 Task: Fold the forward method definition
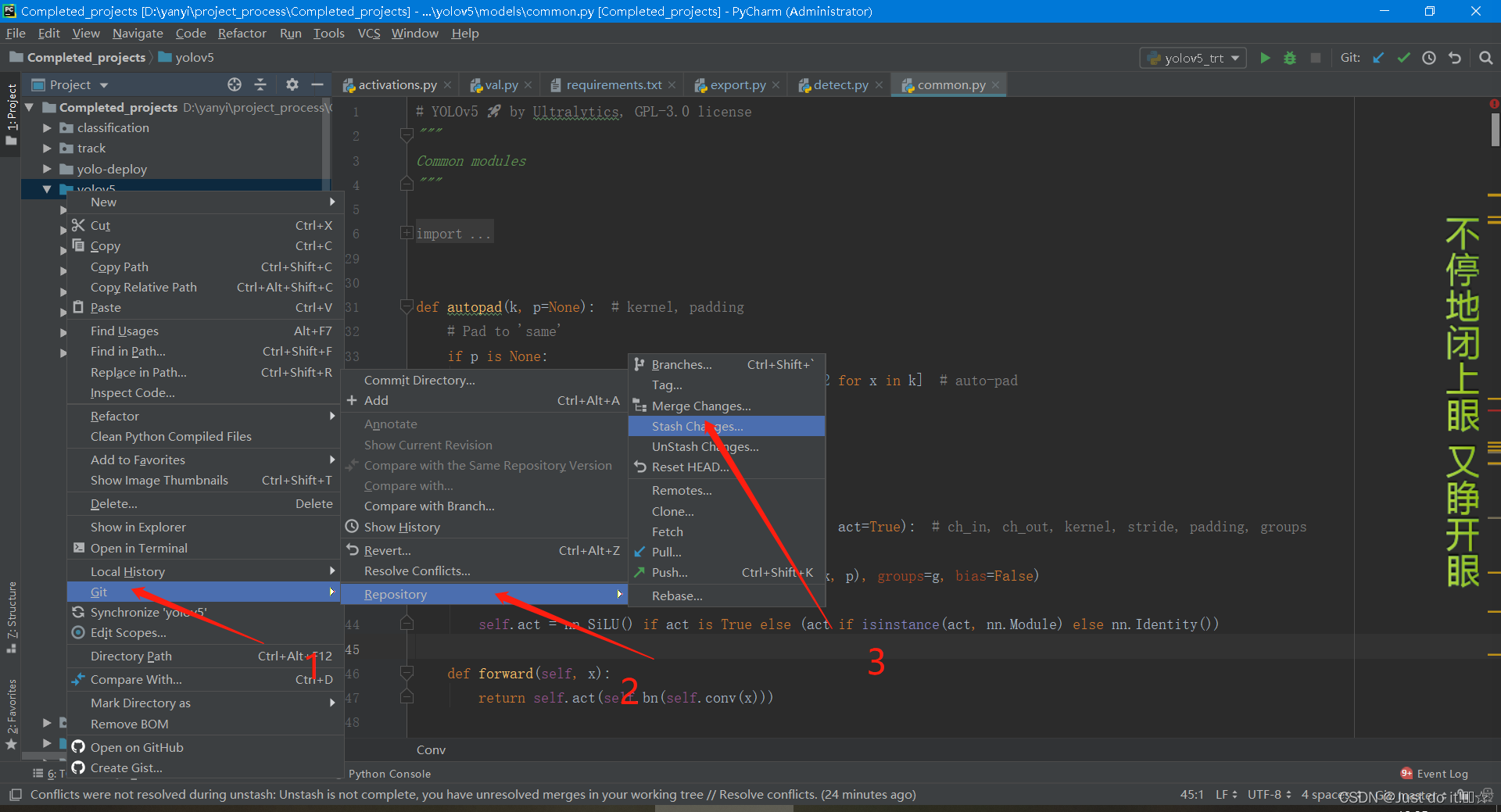coord(407,673)
